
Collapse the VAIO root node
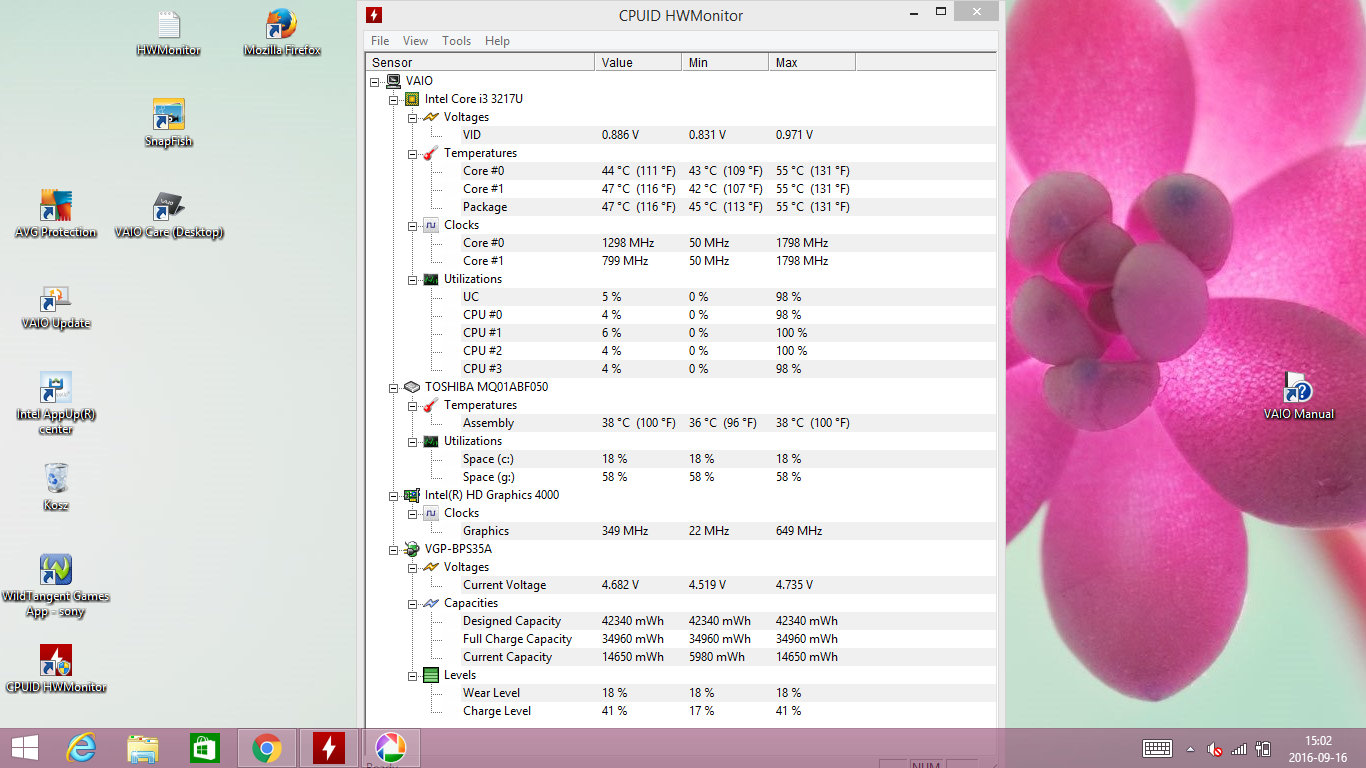(374, 81)
